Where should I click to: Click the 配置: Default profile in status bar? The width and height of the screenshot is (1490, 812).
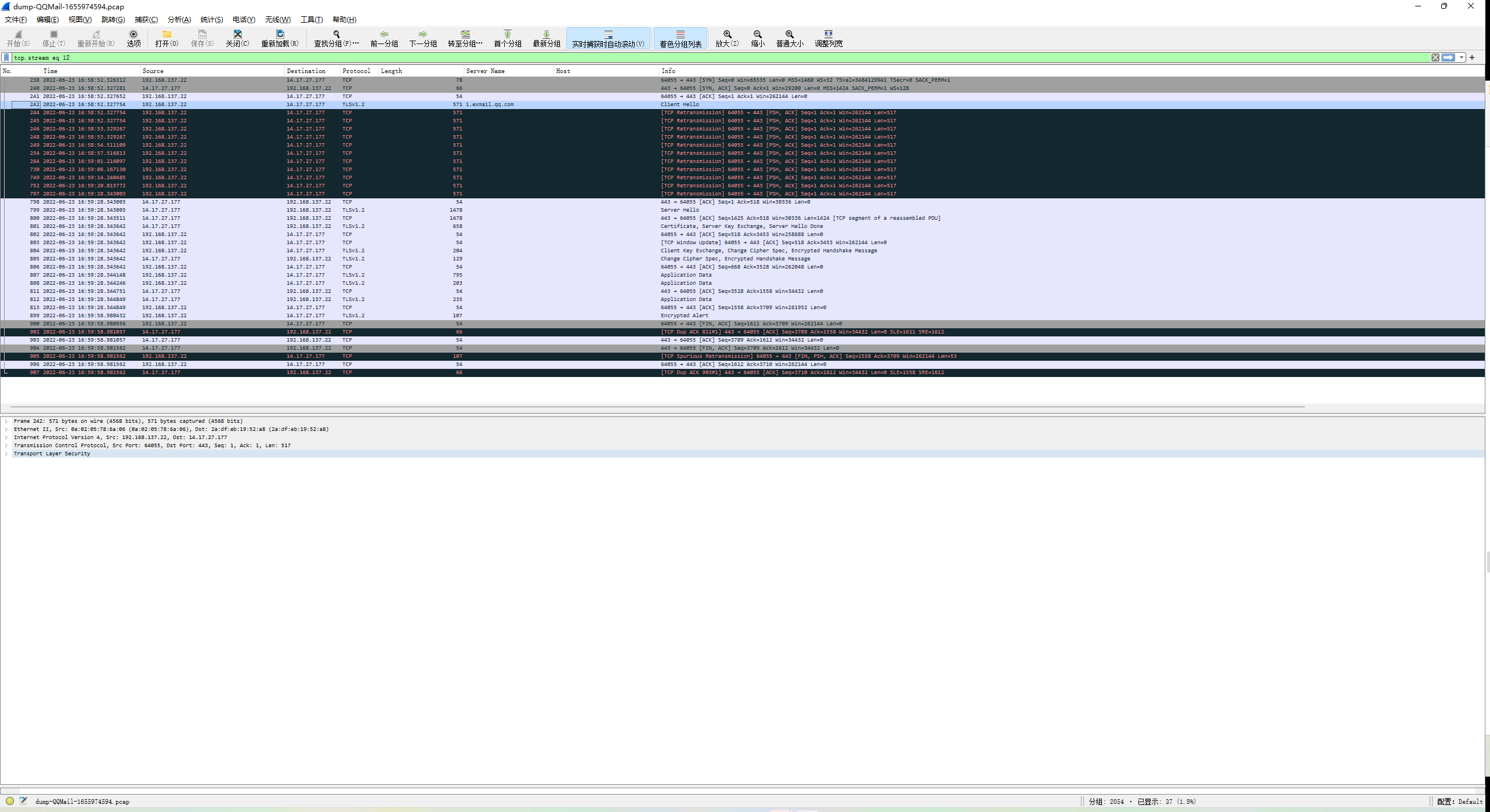(1459, 802)
